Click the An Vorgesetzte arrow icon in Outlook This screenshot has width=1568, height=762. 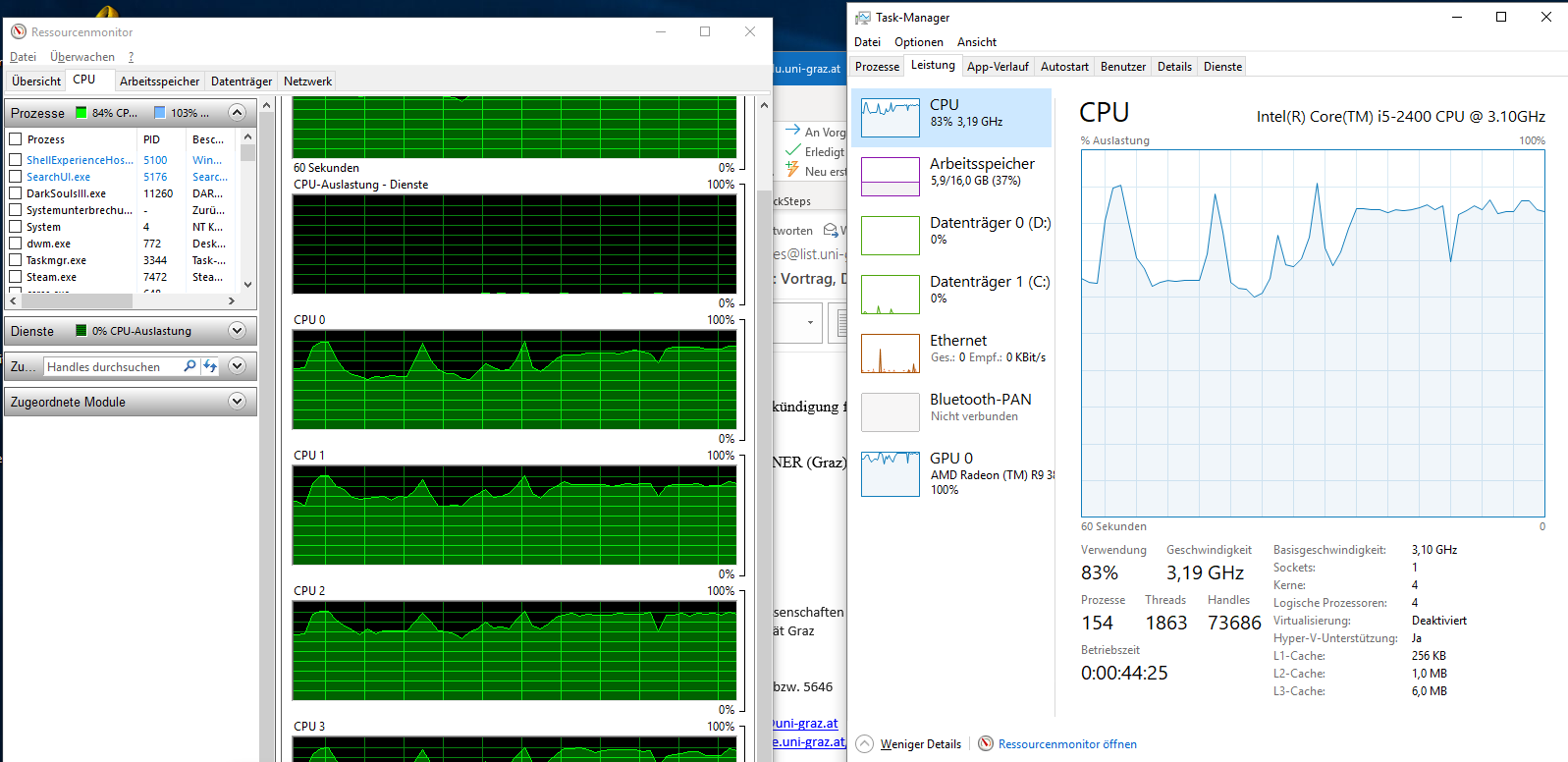792,130
